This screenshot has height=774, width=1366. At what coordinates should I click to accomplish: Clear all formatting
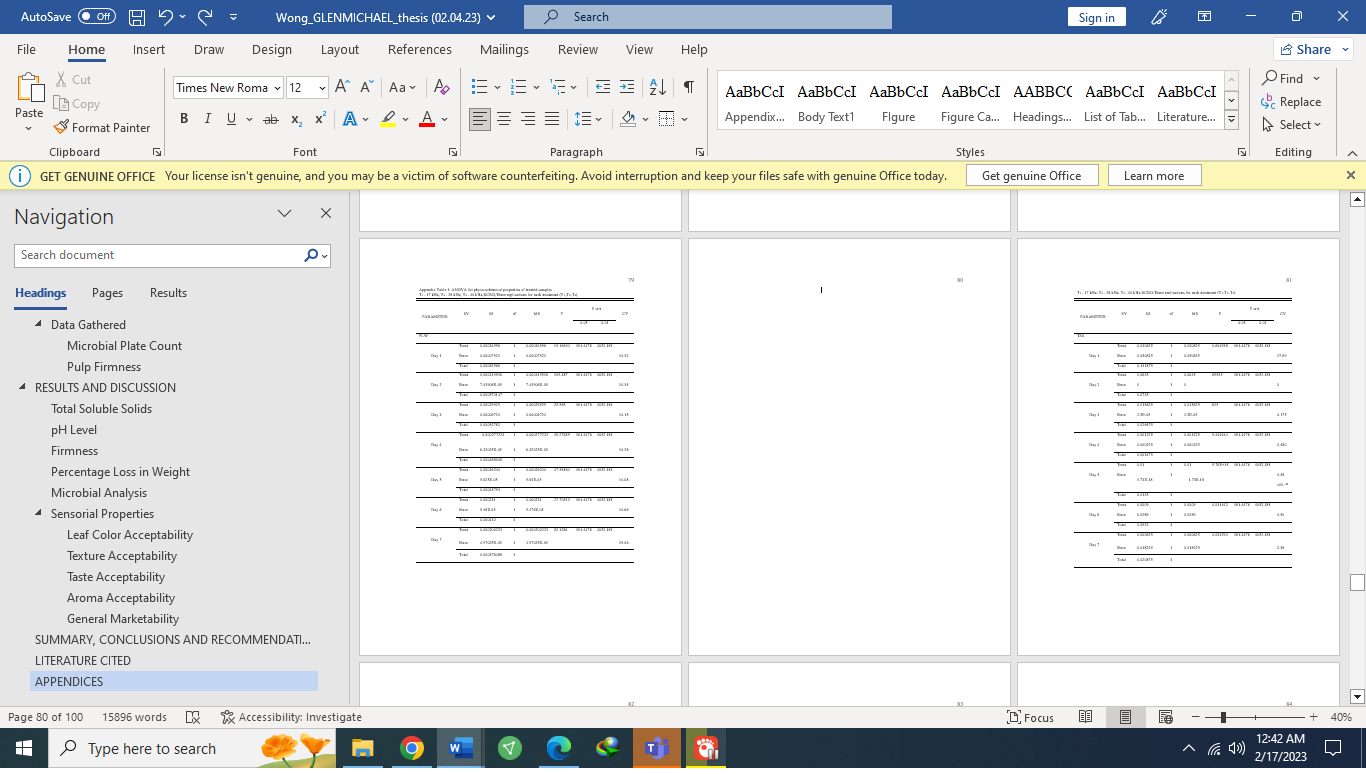442,87
